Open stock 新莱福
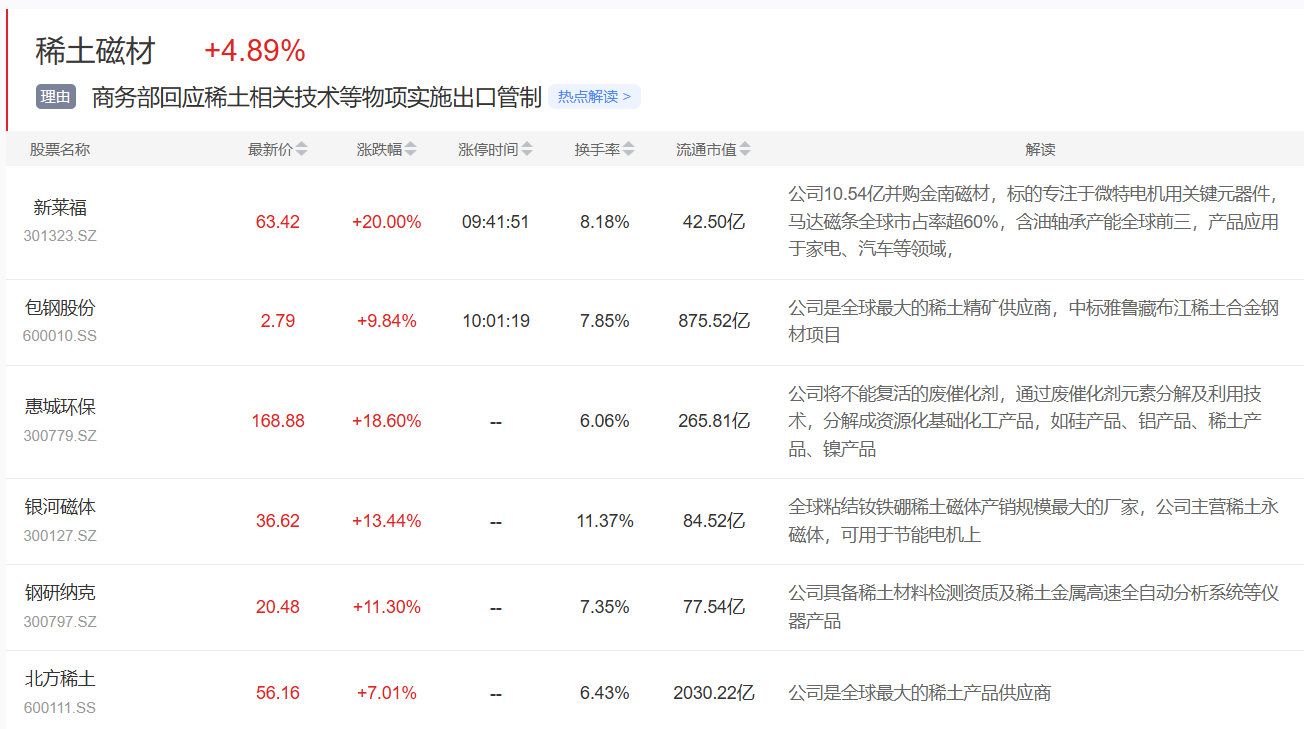The image size is (1304, 729). (x=60, y=207)
